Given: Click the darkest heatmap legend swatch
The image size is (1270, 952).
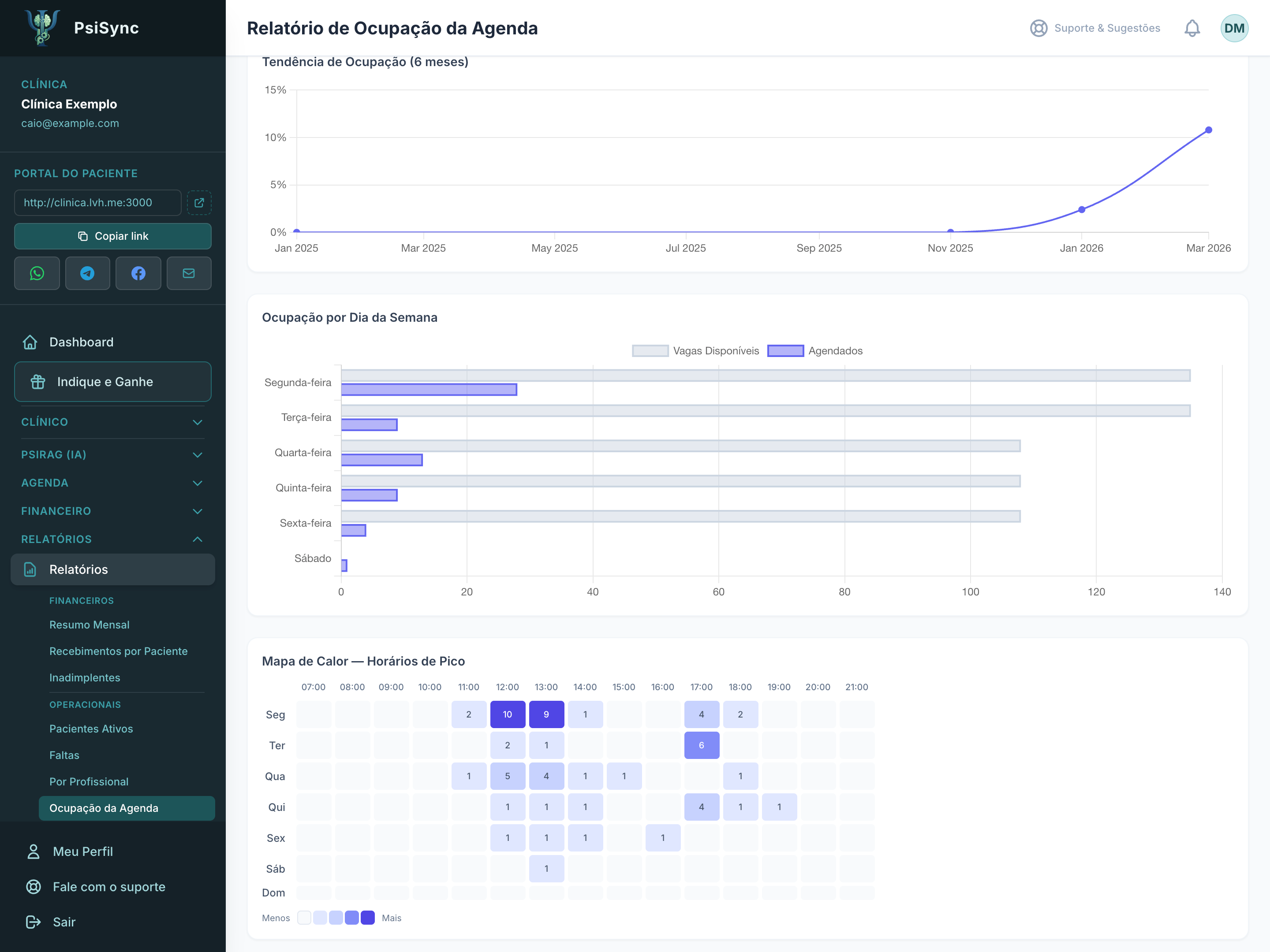Looking at the screenshot, I should [x=367, y=918].
